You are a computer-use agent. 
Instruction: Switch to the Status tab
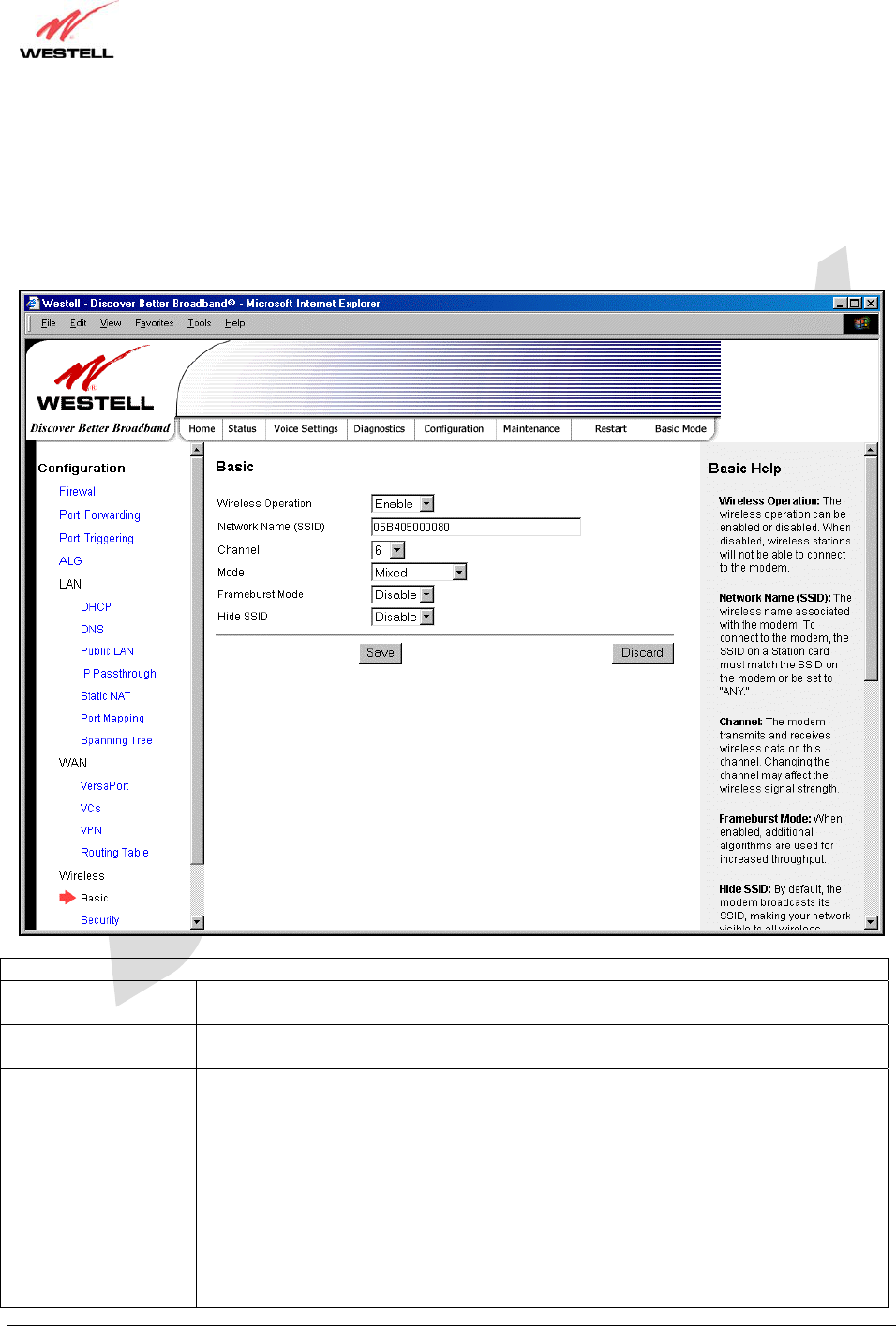click(x=242, y=429)
